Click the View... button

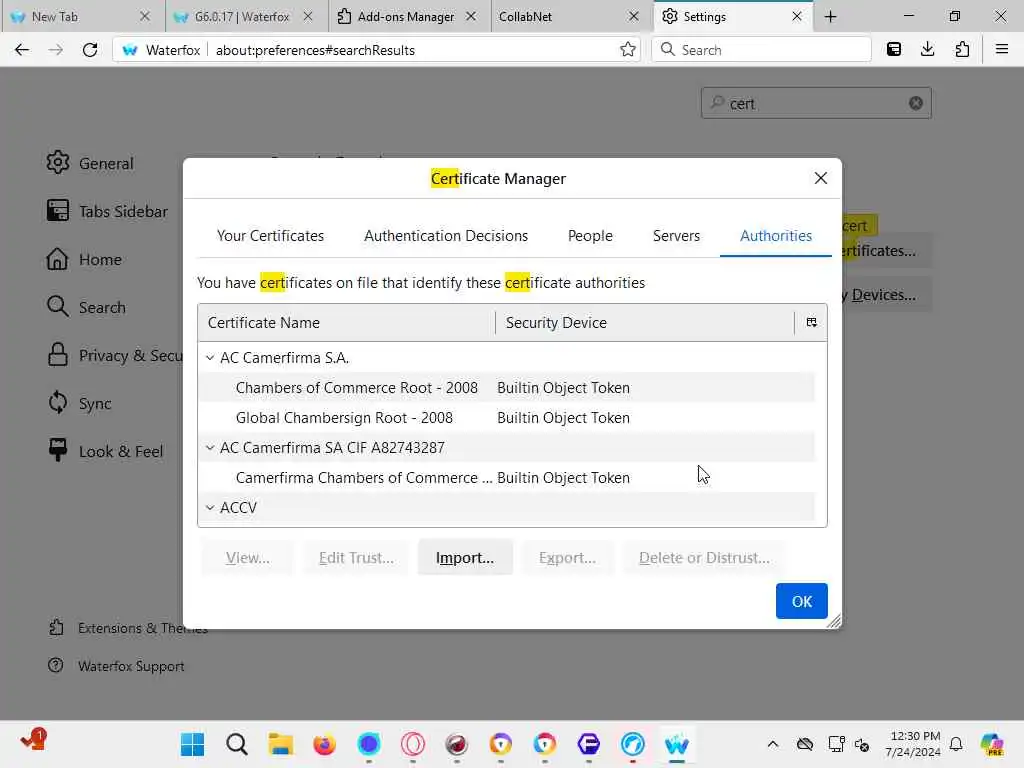point(248,558)
